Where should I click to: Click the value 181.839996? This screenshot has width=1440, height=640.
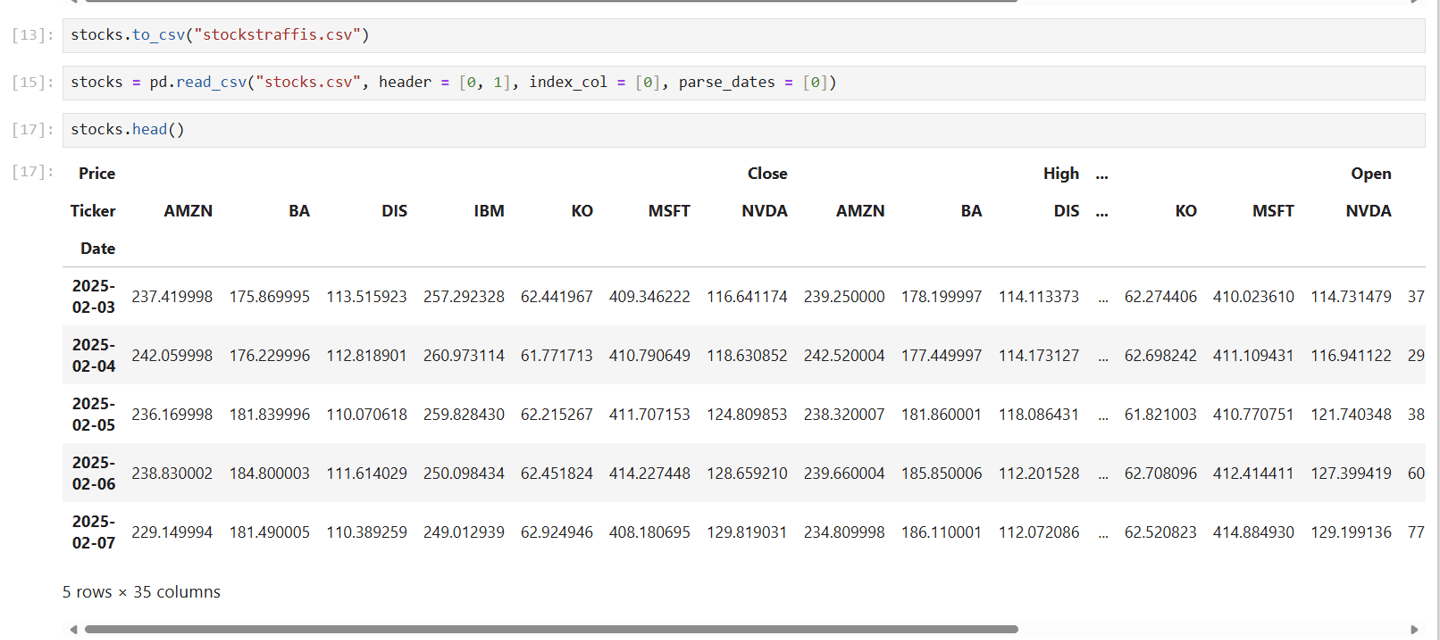(270, 415)
